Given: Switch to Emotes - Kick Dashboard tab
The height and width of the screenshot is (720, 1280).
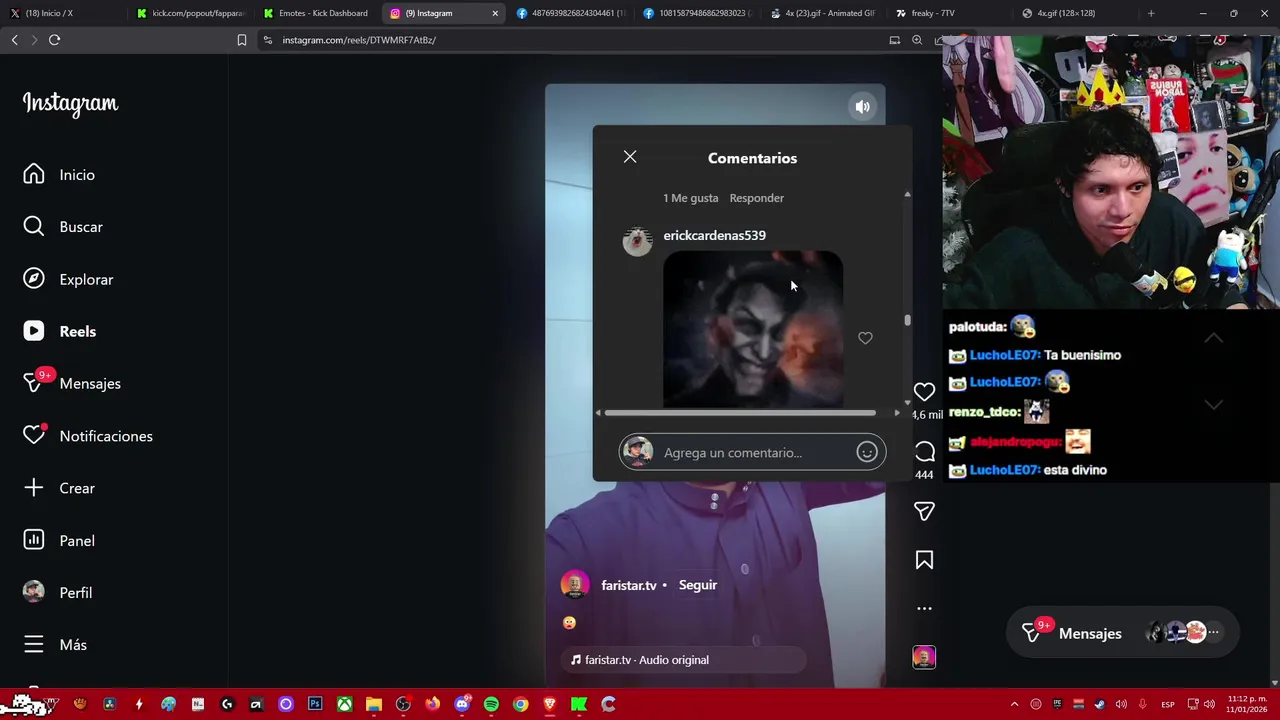Looking at the screenshot, I should pos(318,13).
